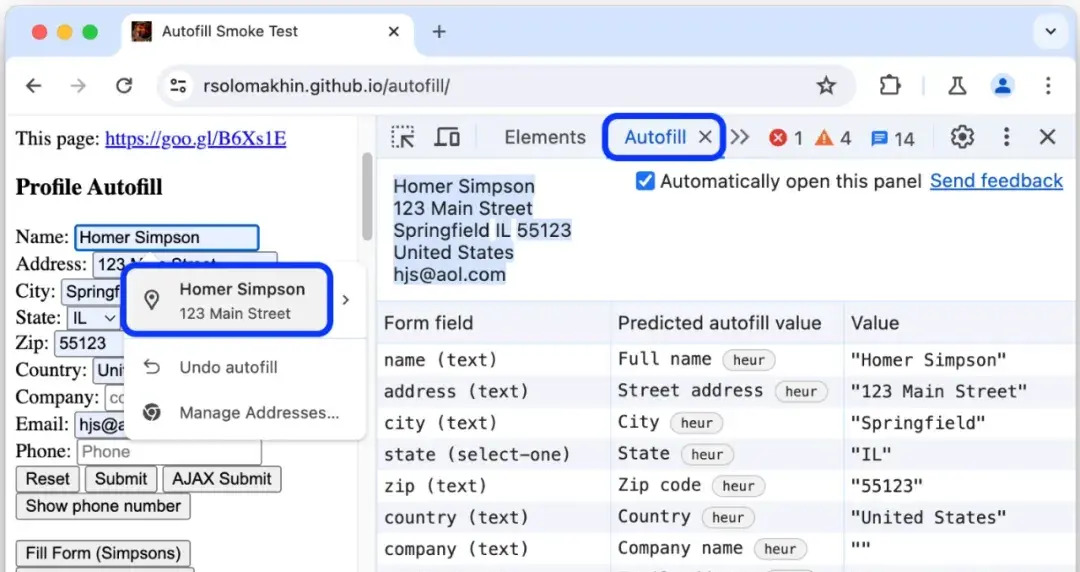This screenshot has width=1080, height=572.
Task: Open new tab with plus button
Action: coord(439,31)
